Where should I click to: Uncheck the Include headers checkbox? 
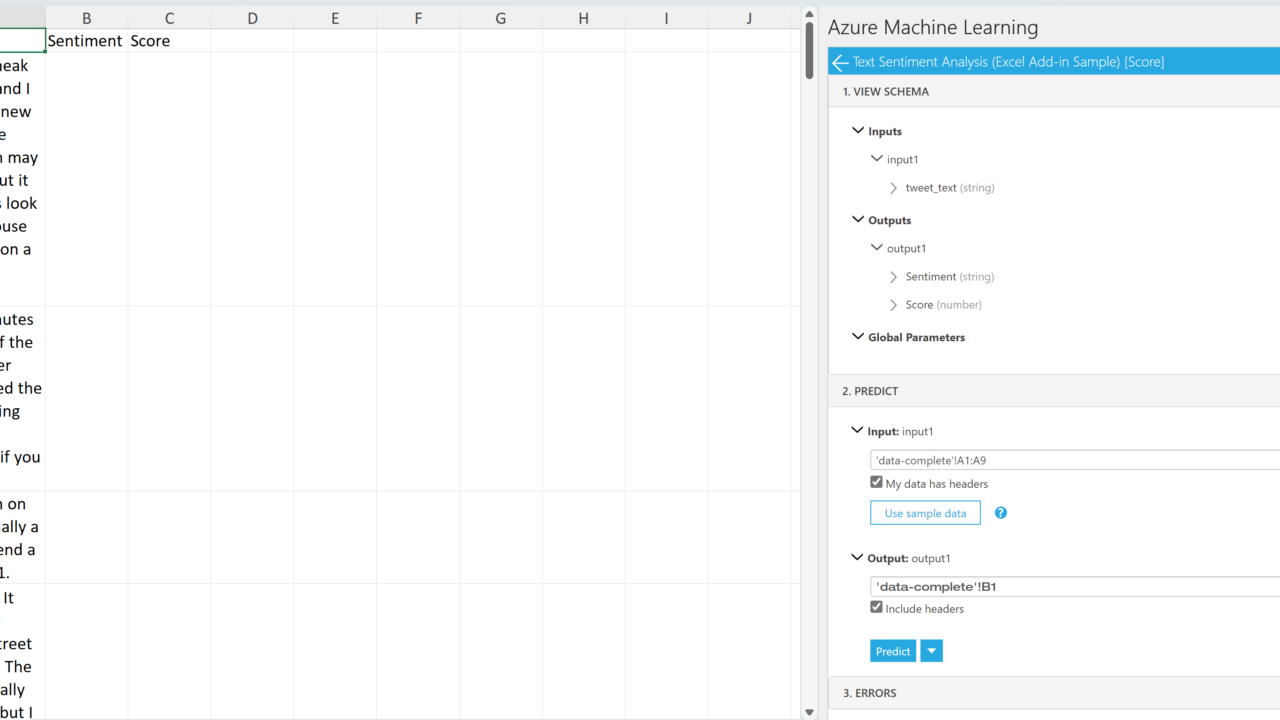877,608
